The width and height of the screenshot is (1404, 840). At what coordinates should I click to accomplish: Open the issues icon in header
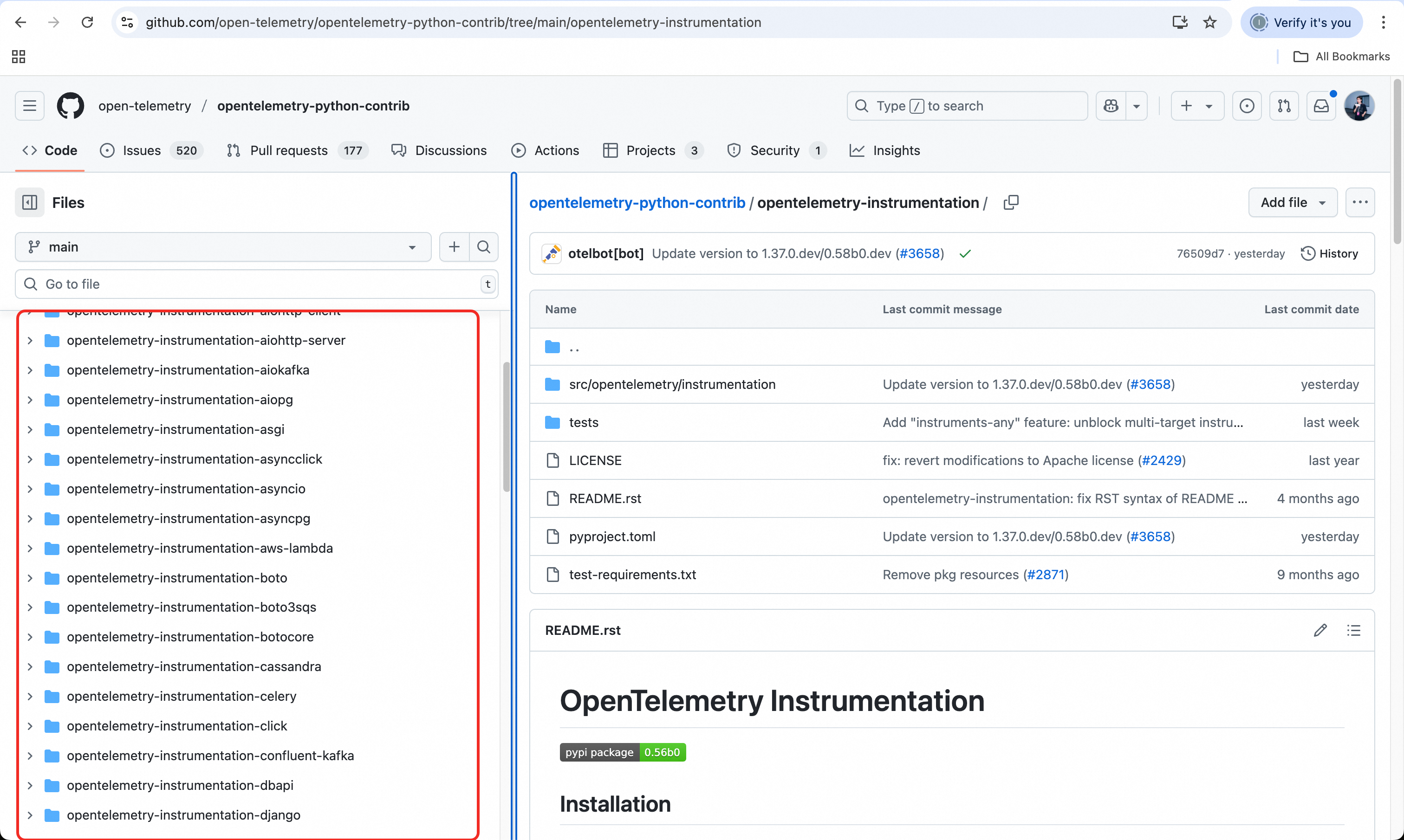[1247, 106]
